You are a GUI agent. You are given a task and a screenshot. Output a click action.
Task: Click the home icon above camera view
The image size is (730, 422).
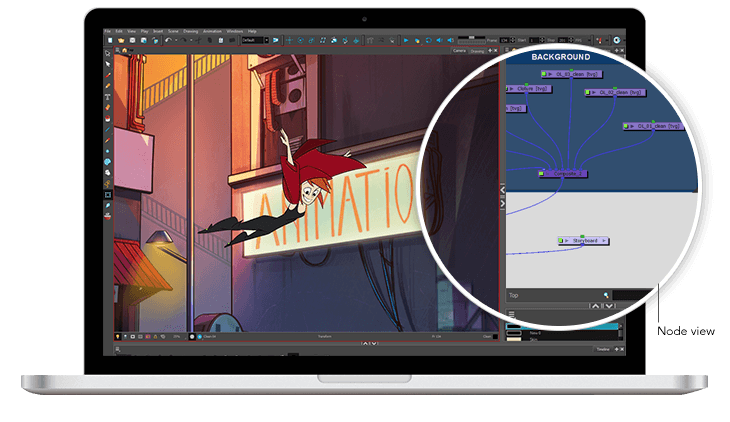pyautogui.click(x=124, y=50)
